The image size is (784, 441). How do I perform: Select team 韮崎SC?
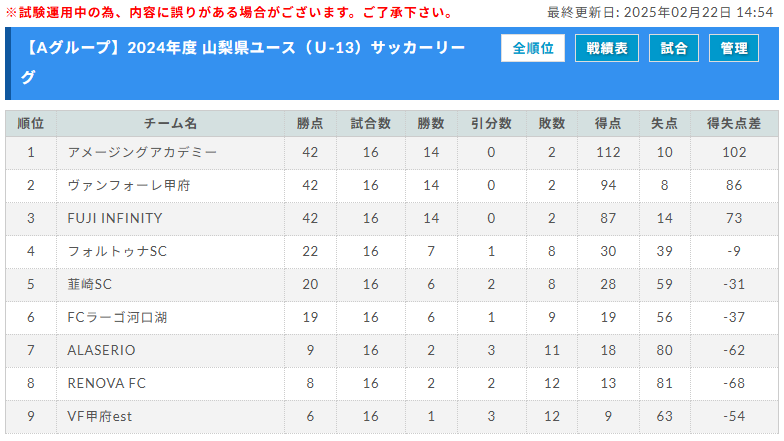[x=90, y=284]
